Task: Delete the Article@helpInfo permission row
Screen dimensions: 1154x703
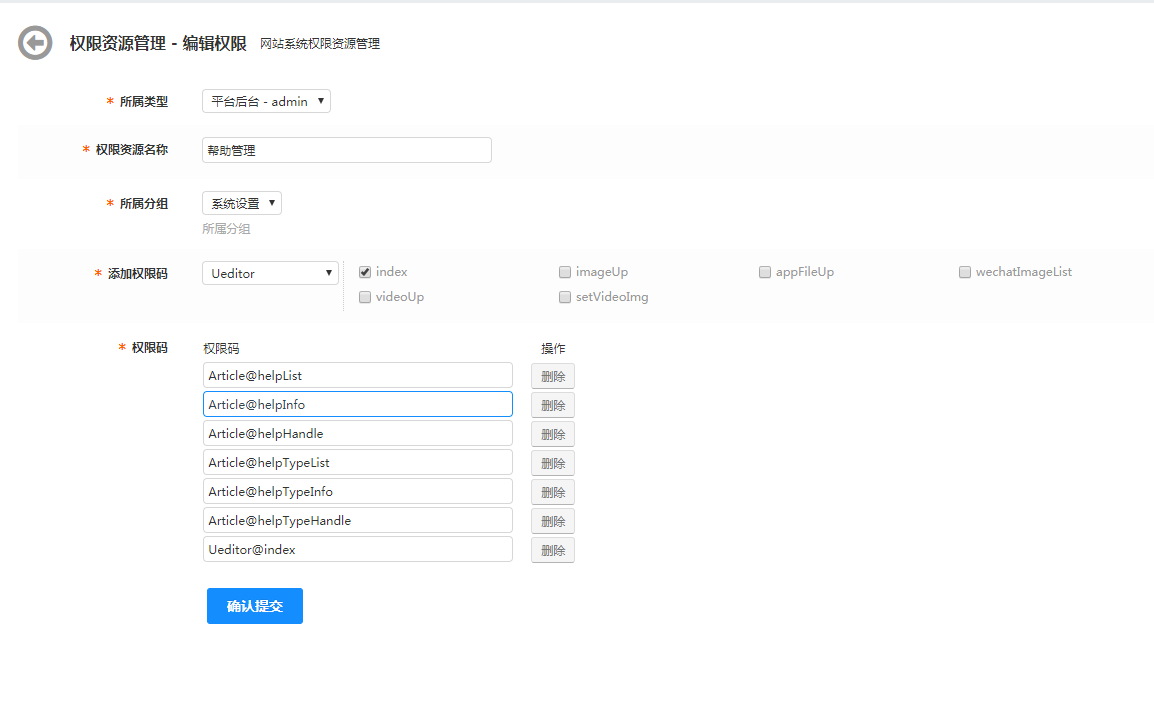Action: pos(553,406)
